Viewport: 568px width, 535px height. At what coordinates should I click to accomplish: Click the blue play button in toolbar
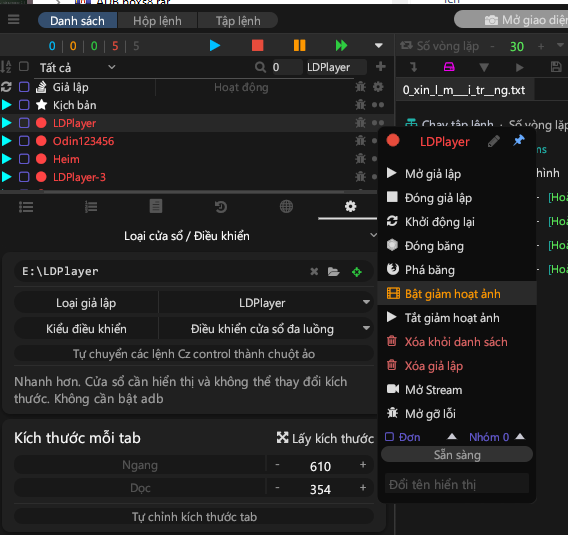214,46
